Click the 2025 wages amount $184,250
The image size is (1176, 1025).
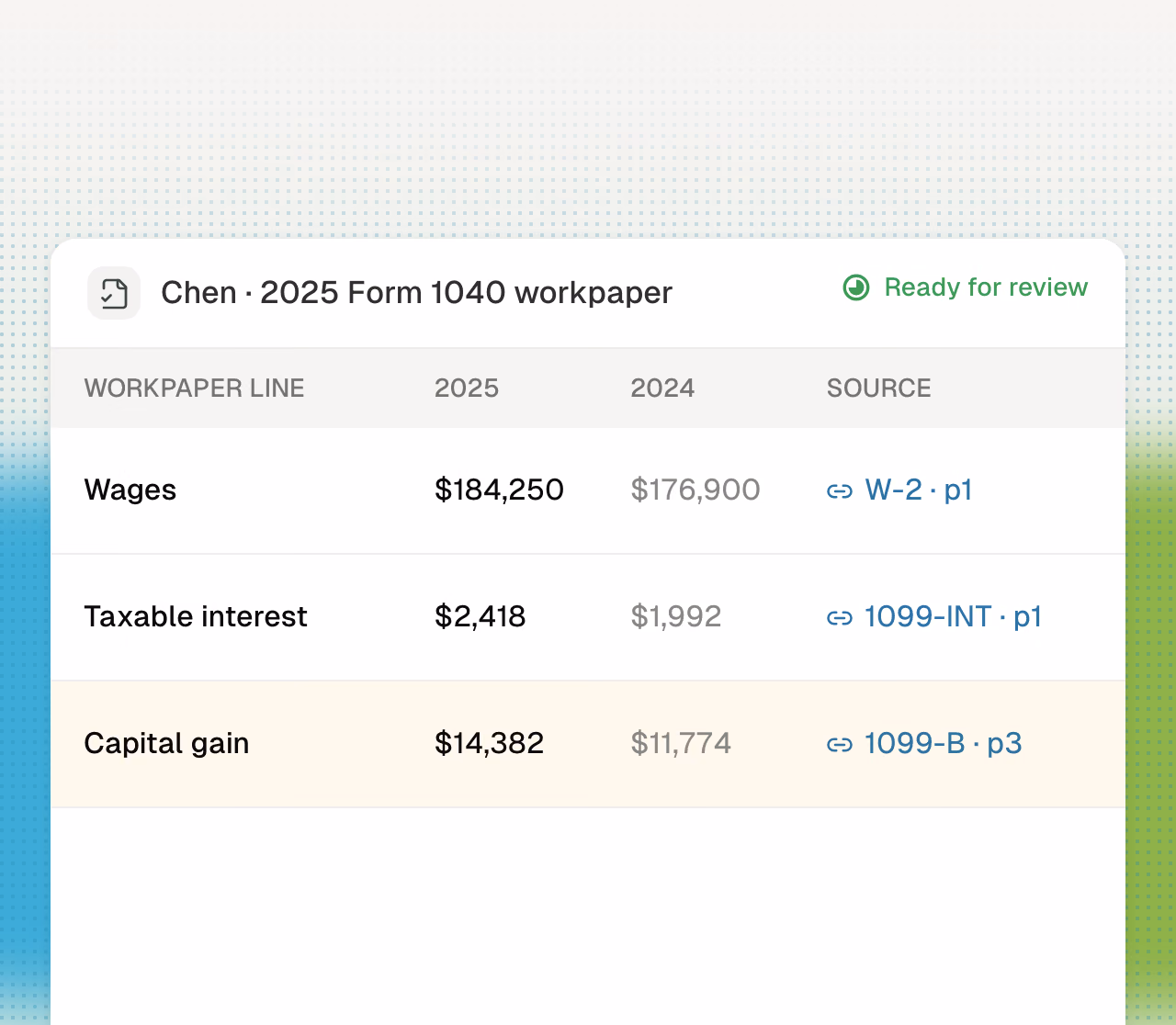tap(499, 490)
